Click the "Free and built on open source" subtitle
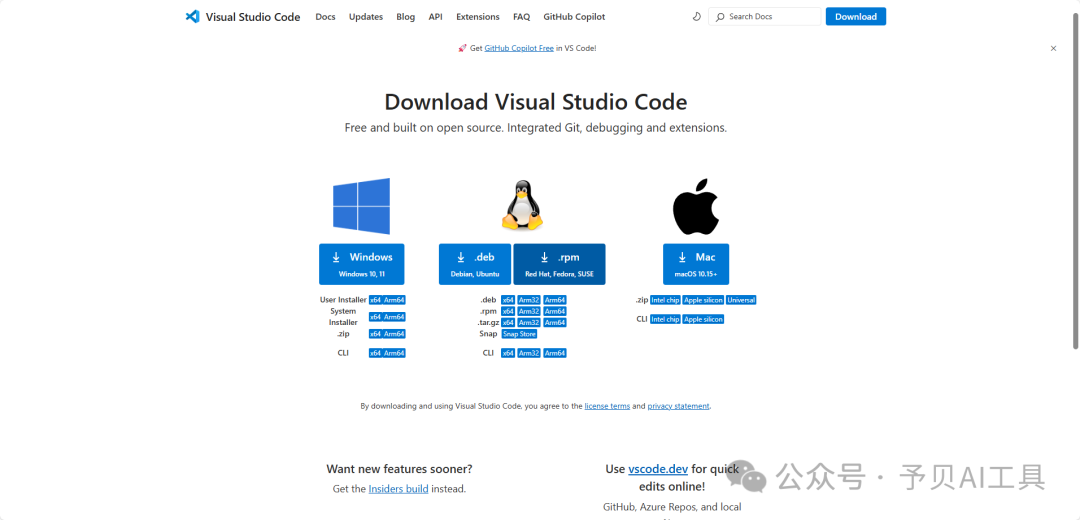The image size is (1080, 520). click(x=535, y=128)
